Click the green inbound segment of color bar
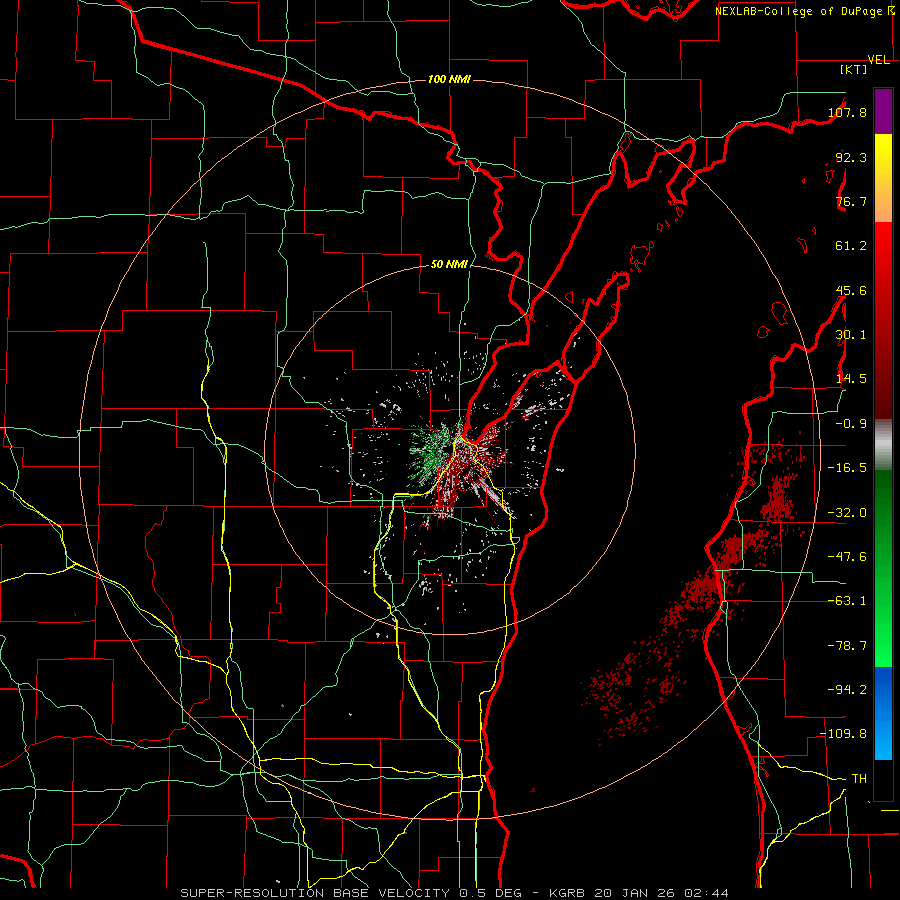 click(x=883, y=568)
